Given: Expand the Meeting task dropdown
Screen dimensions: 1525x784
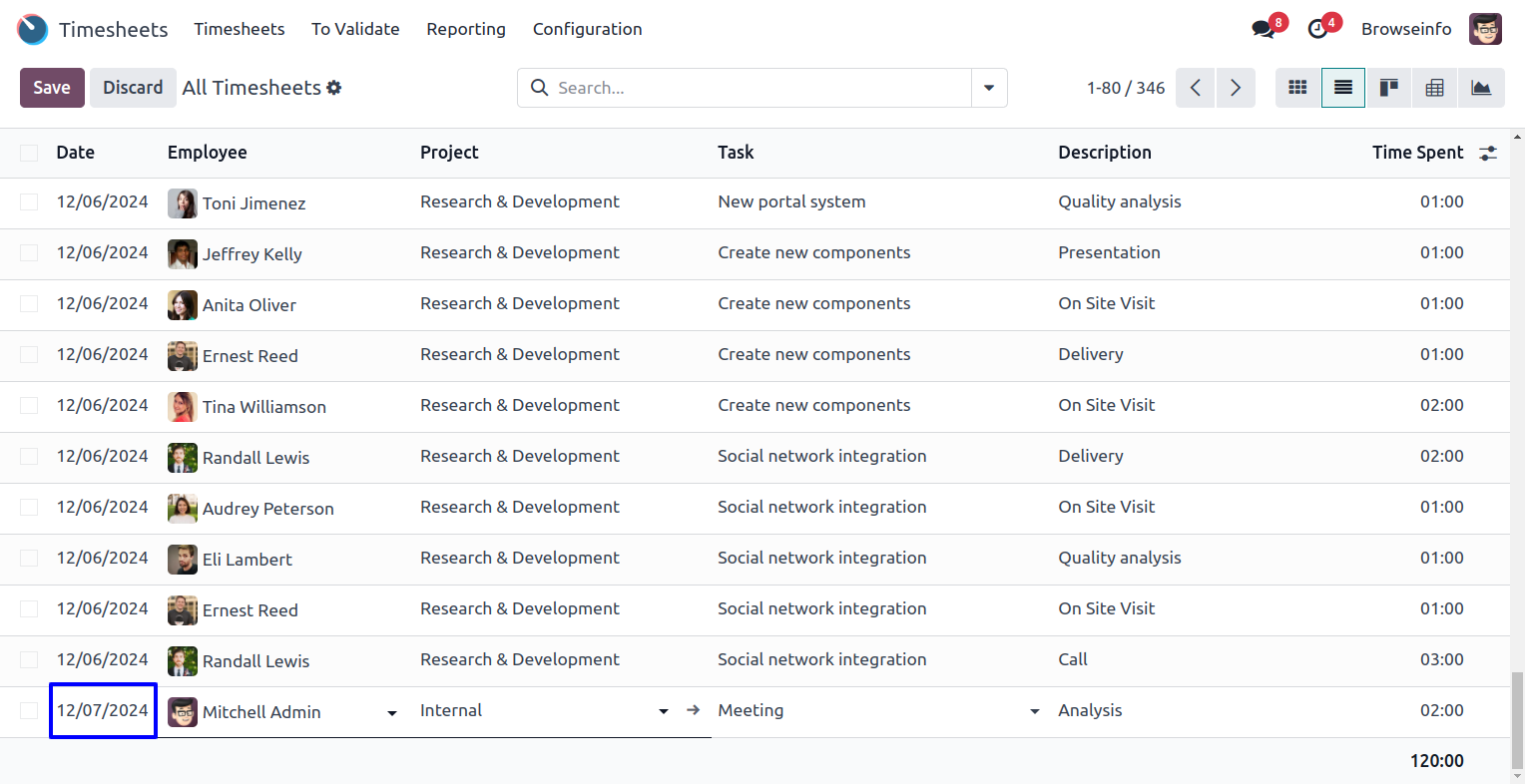Looking at the screenshot, I should tap(1035, 711).
